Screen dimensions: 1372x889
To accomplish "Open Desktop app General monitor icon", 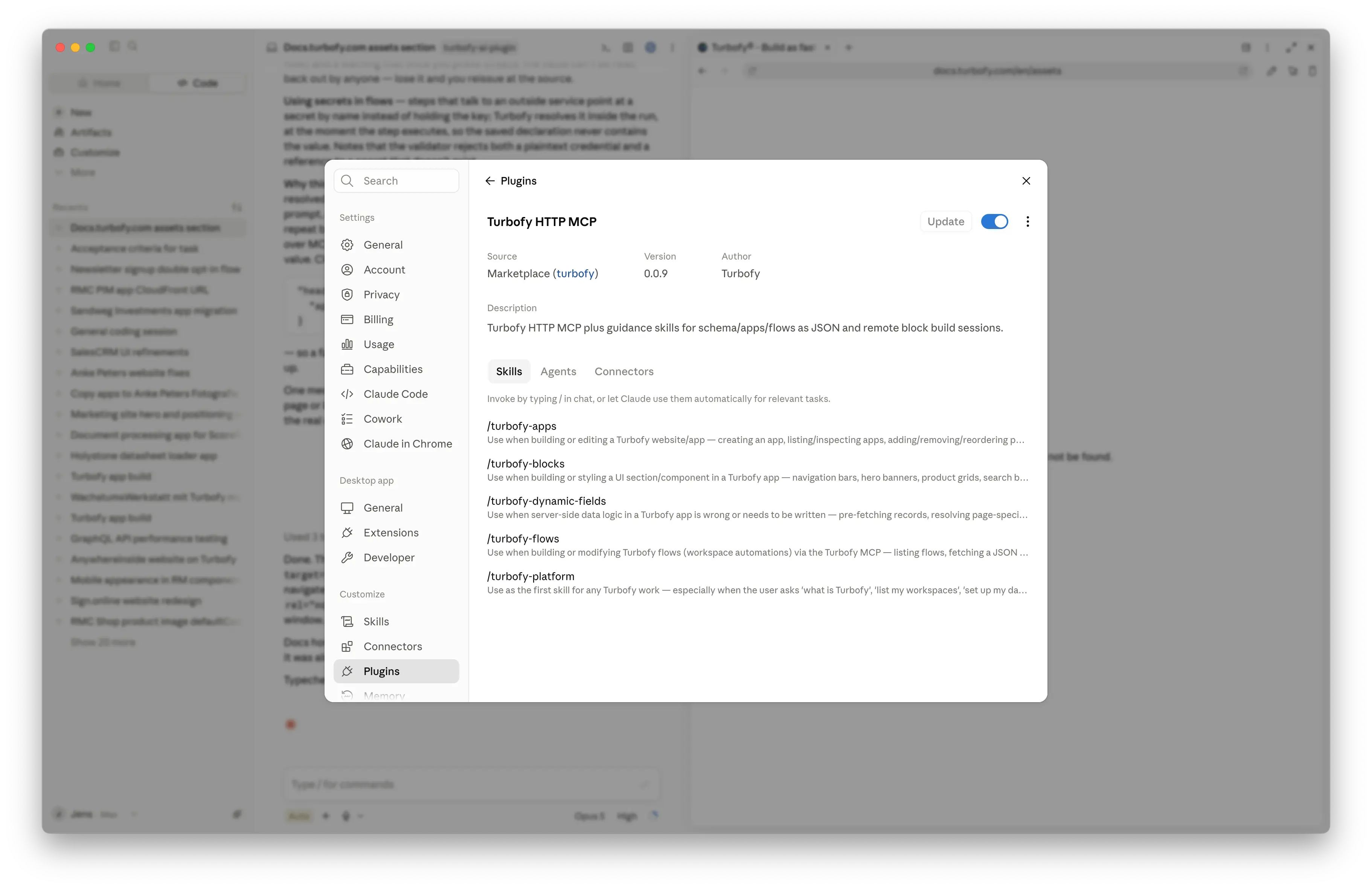I will (x=347, y=508).
